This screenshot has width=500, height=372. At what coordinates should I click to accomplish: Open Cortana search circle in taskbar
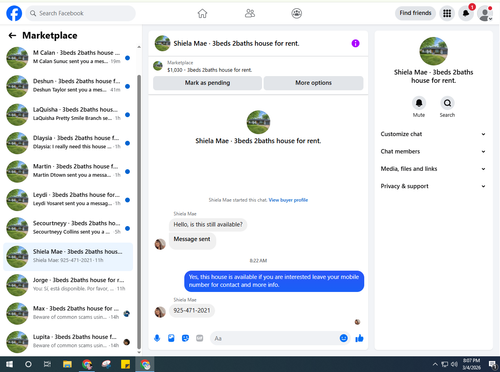[x=28, y=364]
